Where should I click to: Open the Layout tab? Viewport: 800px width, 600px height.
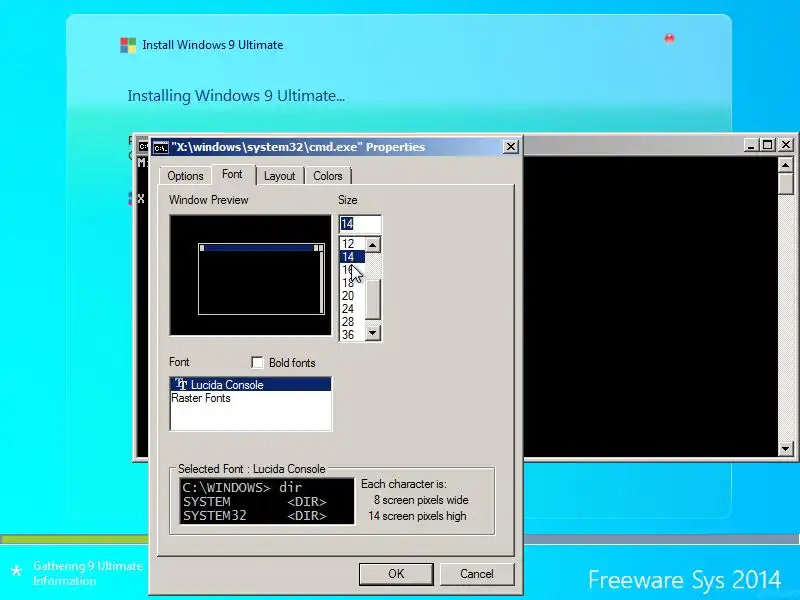coord(279,176)
